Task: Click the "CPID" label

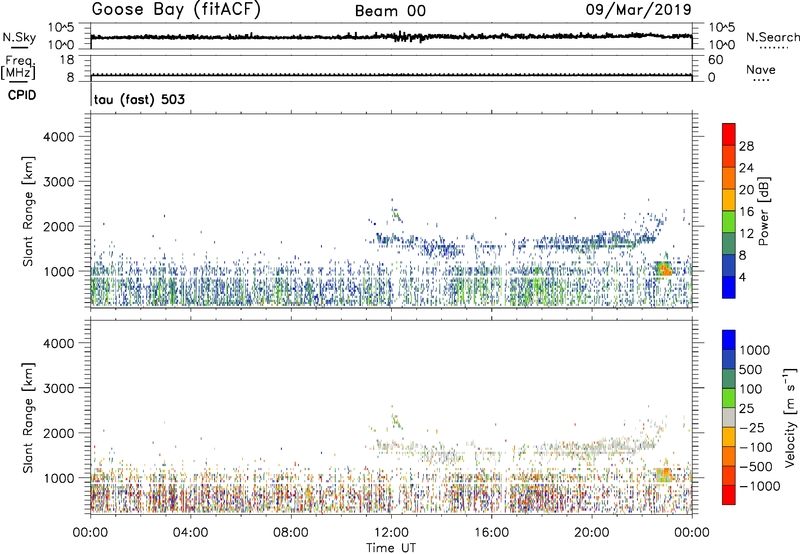Action: [22, 95]
